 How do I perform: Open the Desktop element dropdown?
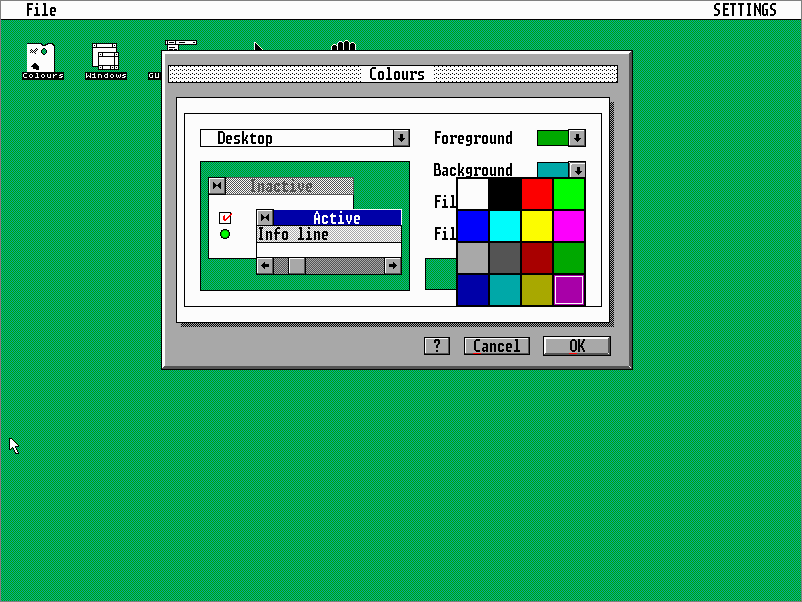point(401,137)
